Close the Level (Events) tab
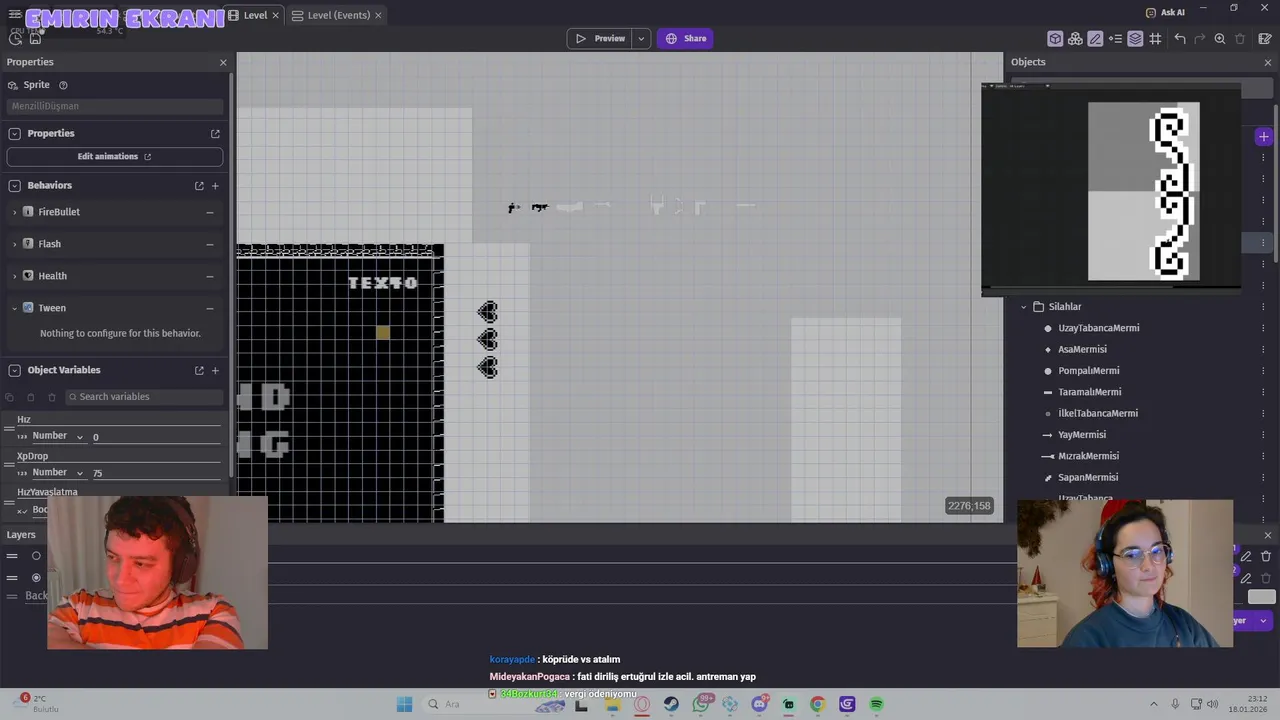The height and width of the screenshot is (720, 1280). click(x=378, y=15)
